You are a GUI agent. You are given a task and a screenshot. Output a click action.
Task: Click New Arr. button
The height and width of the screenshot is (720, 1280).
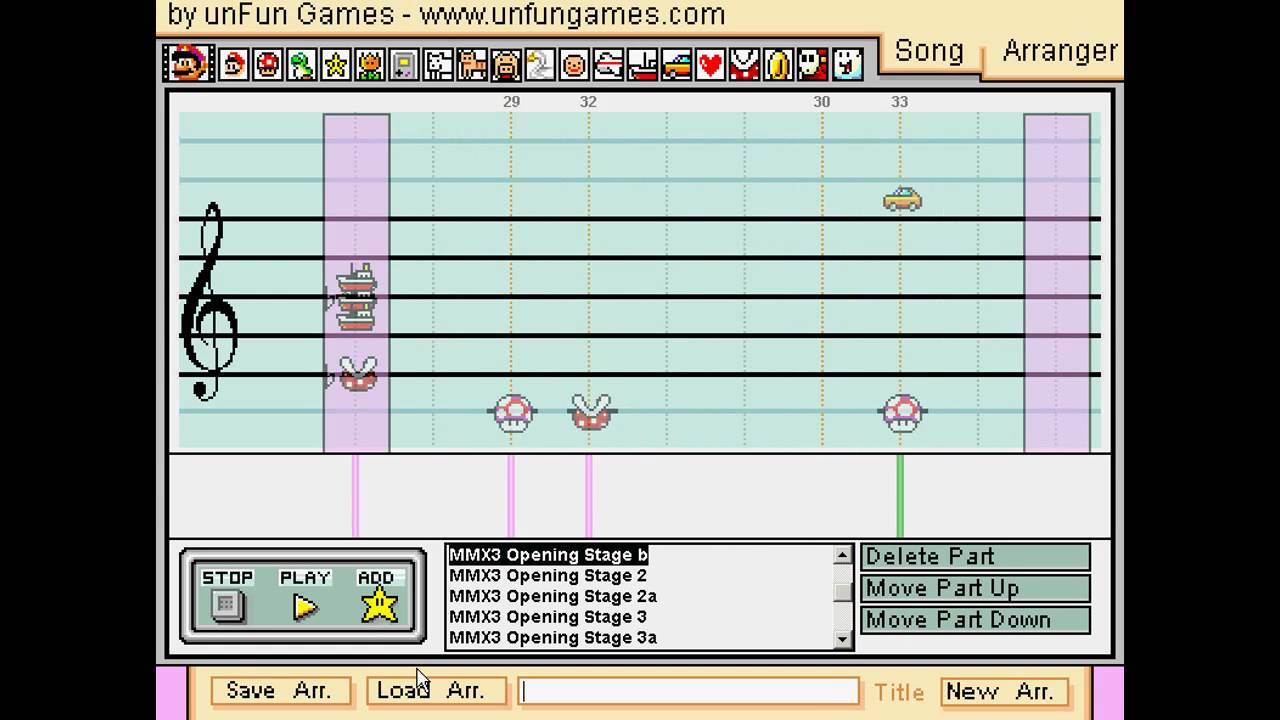[x=1004, y=691]
